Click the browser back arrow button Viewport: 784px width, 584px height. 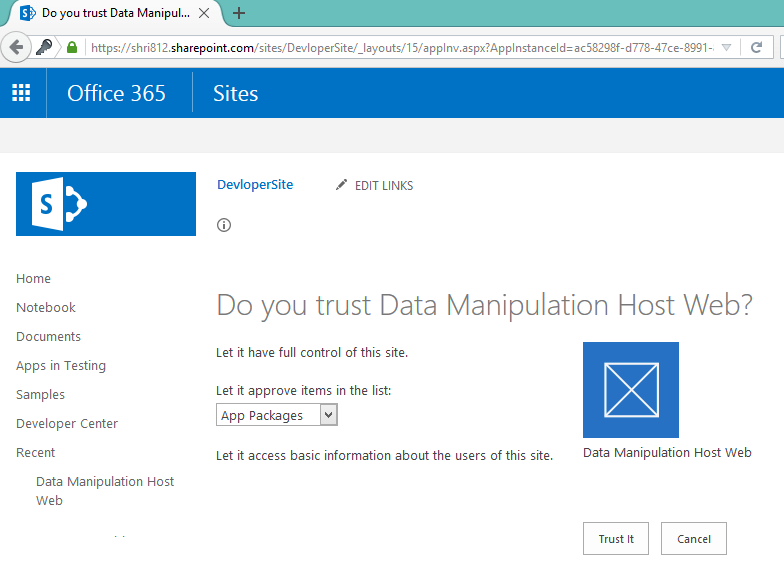click(16, 48)
